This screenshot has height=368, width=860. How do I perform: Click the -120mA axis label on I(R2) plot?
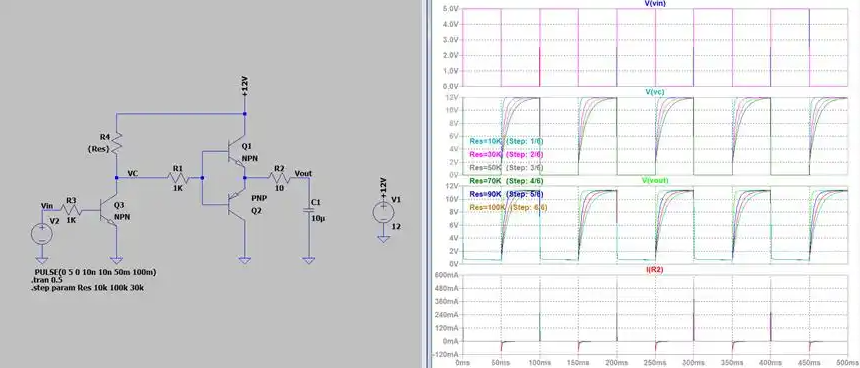tap(447, 354)
